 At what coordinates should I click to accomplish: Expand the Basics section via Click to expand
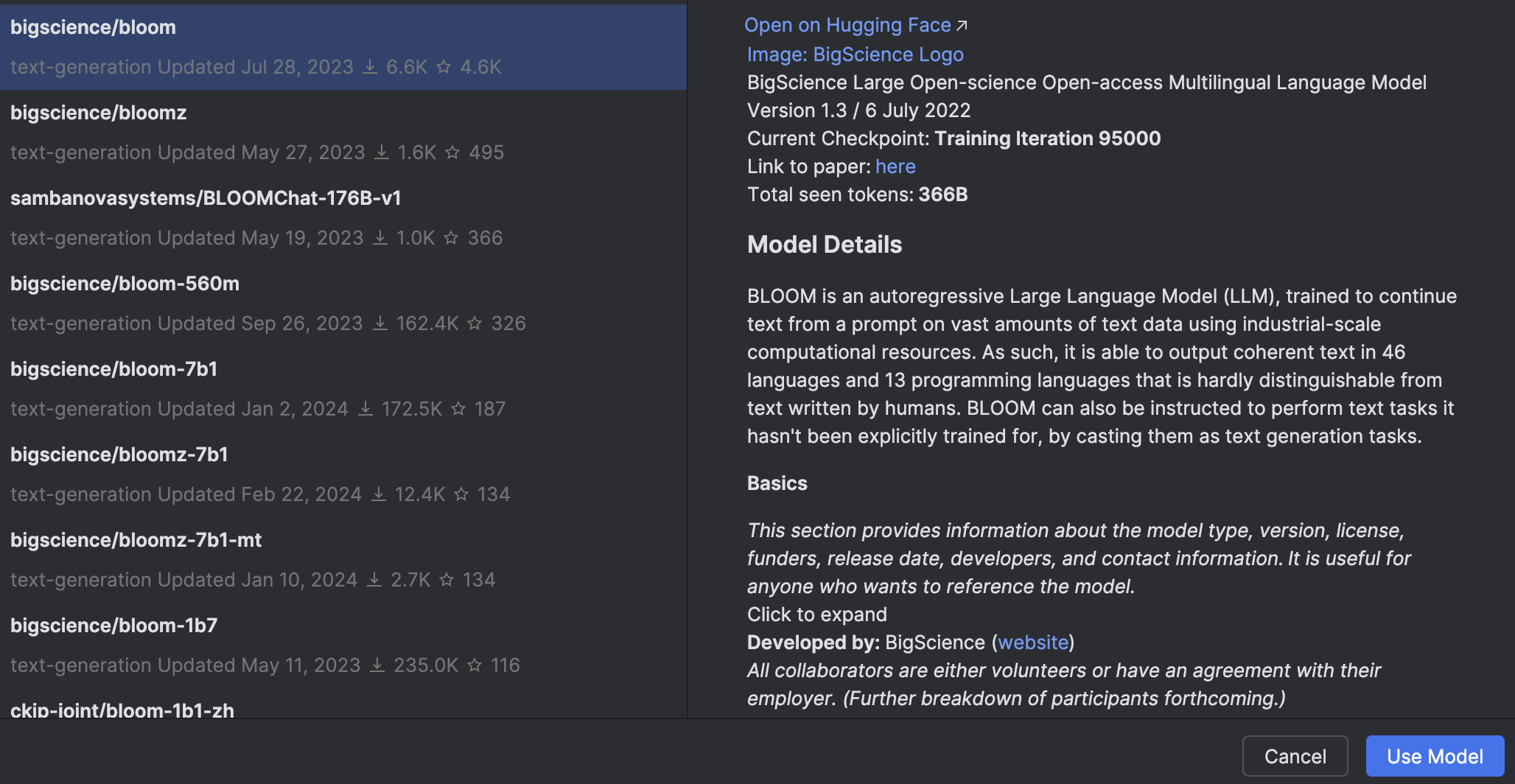(x=816, y=614)
